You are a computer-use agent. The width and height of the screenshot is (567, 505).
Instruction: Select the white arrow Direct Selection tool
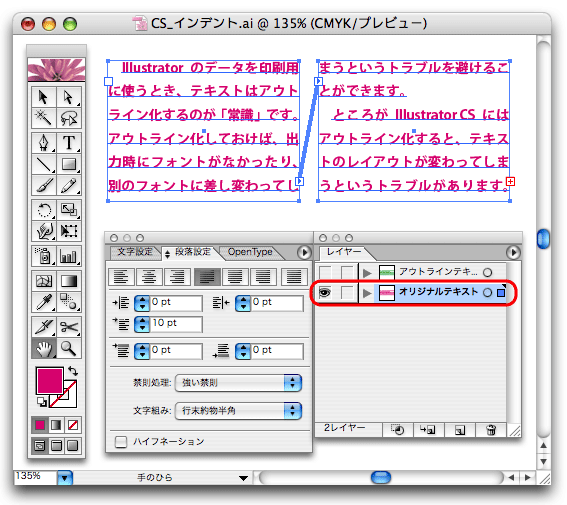click(69, 97)
